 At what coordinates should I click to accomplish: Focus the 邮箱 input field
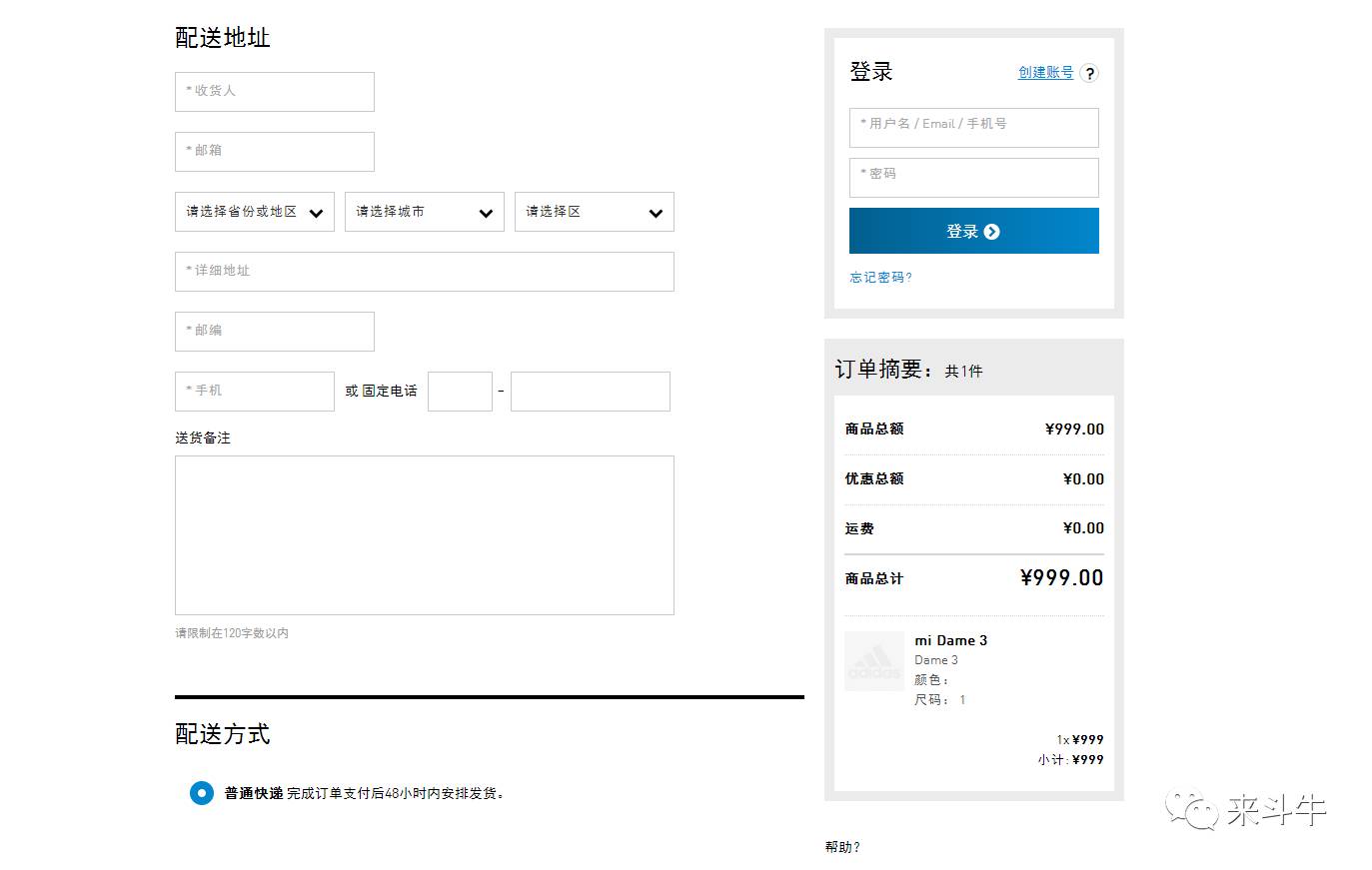pyautogui.click(x=275, y=152)
